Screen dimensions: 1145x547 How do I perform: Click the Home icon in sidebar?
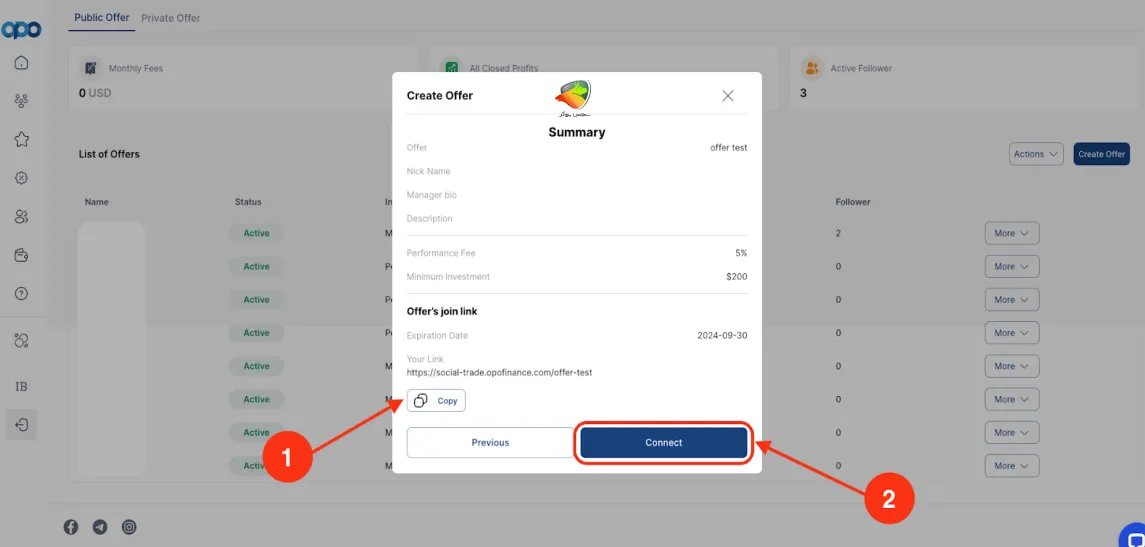click(21, 63)
